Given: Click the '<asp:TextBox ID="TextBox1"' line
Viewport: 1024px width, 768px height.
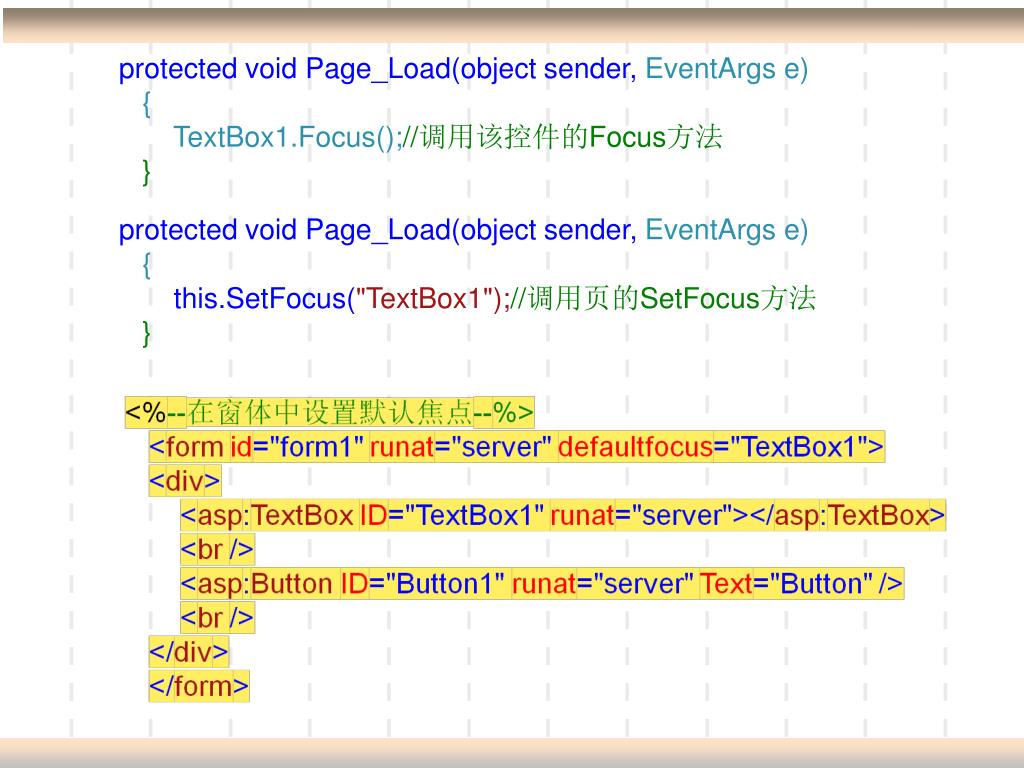Looking at the screenshot, I should point(563,515).
